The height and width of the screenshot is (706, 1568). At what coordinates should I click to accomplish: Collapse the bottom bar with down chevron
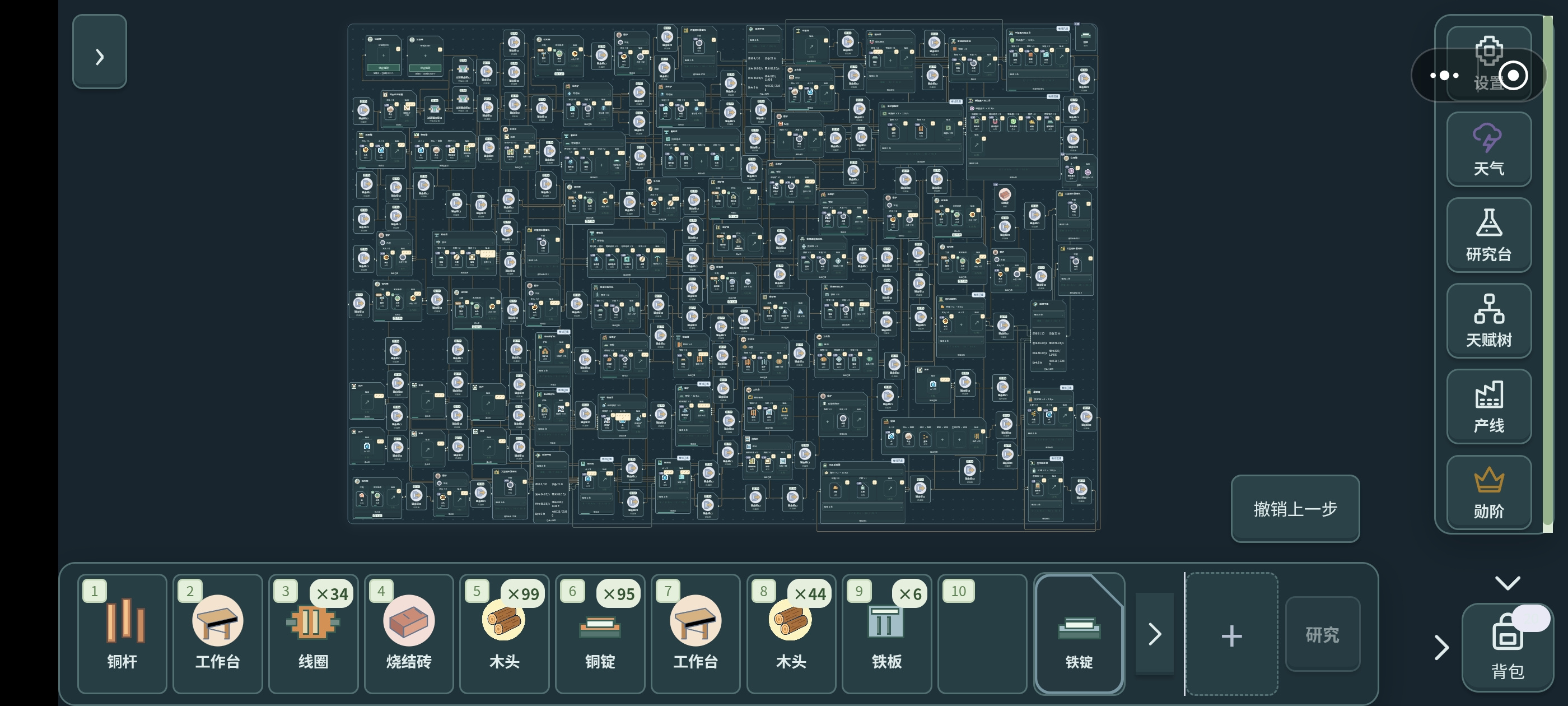(1507, 582)
